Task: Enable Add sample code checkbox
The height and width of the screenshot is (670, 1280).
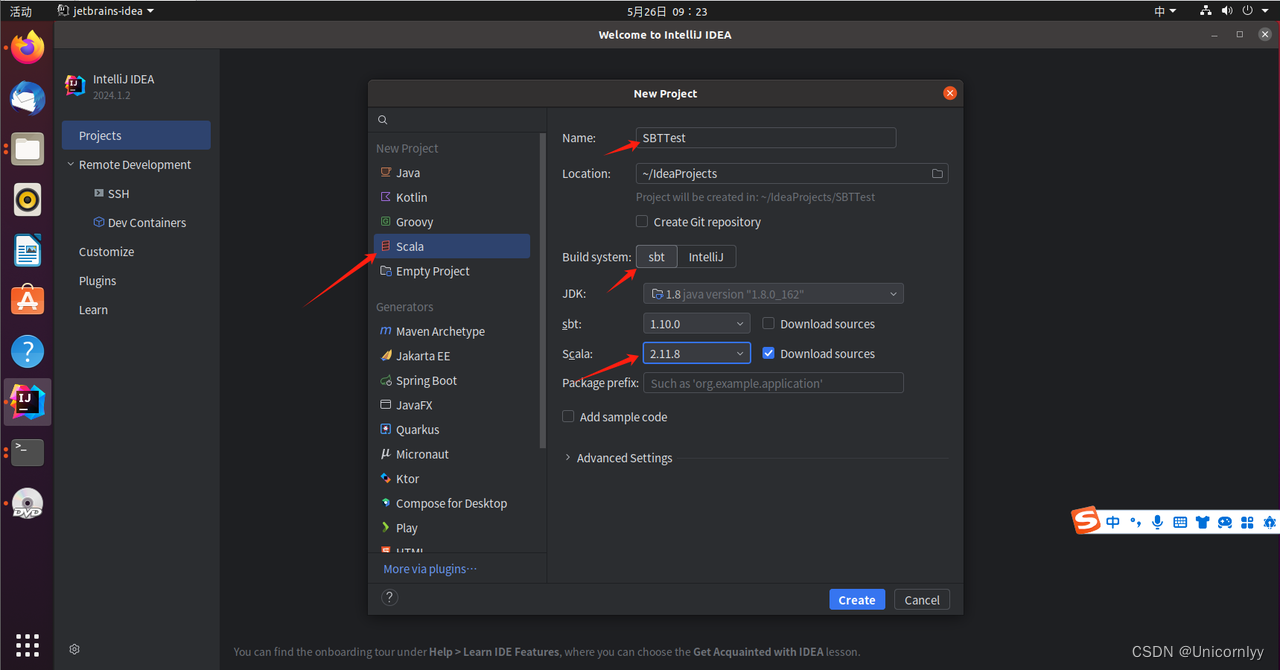Action: click(x=568, y=416)
